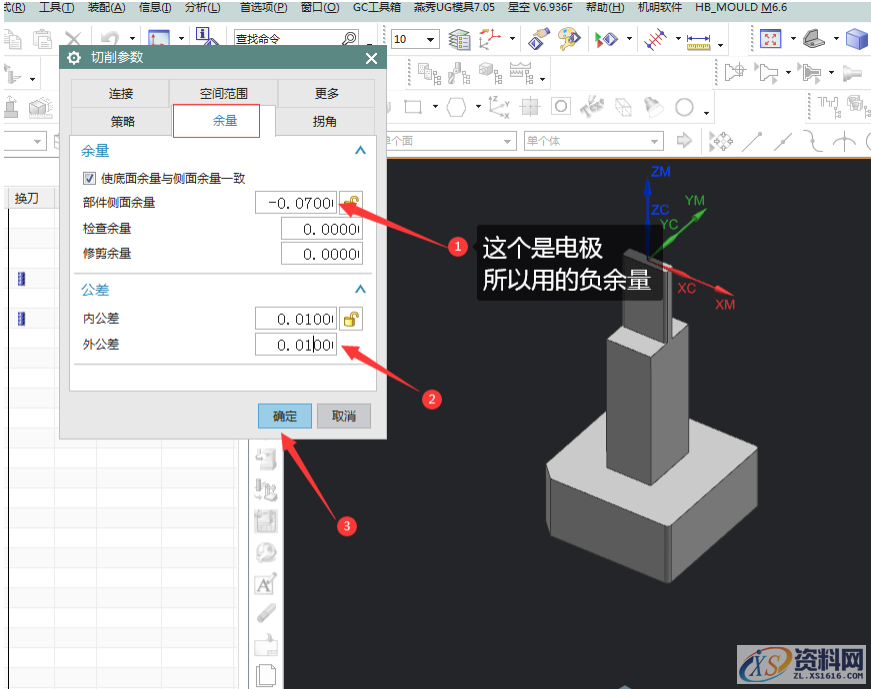Click the 取消 button
The width and height of the screenshot is (871, 689).
click(343, 415)
